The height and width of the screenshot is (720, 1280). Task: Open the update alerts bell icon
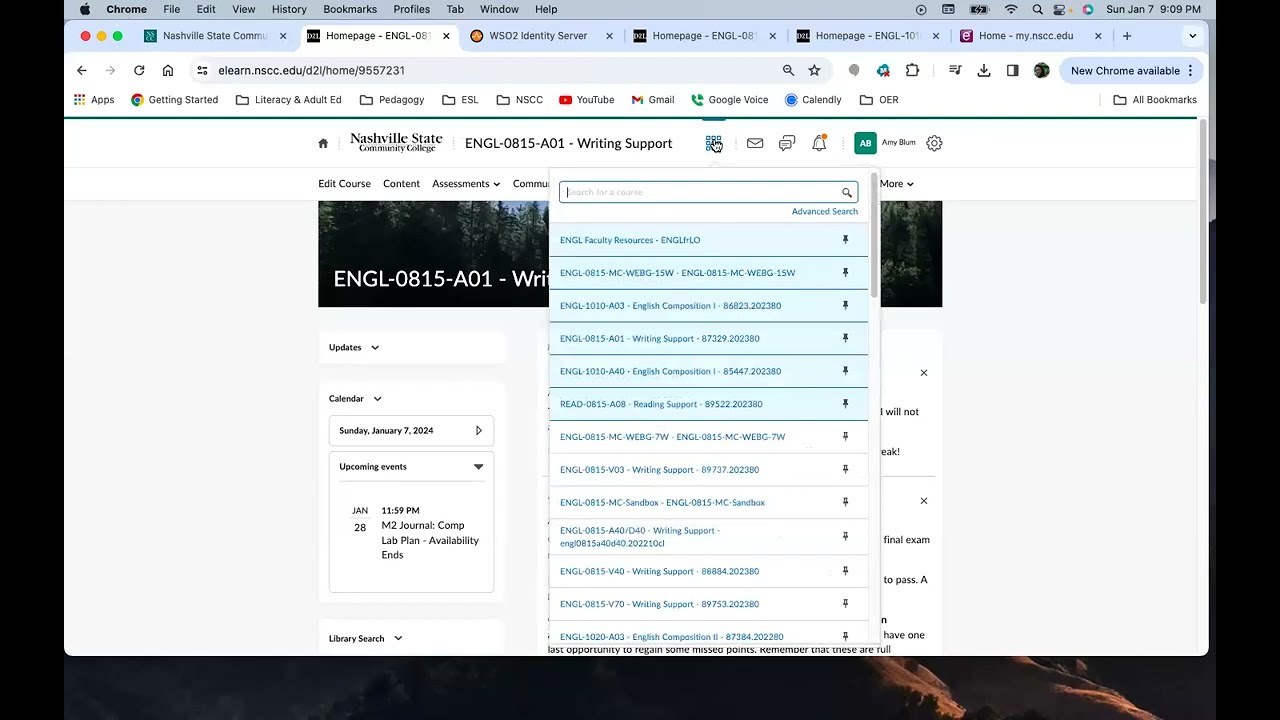tap(819, 143)
